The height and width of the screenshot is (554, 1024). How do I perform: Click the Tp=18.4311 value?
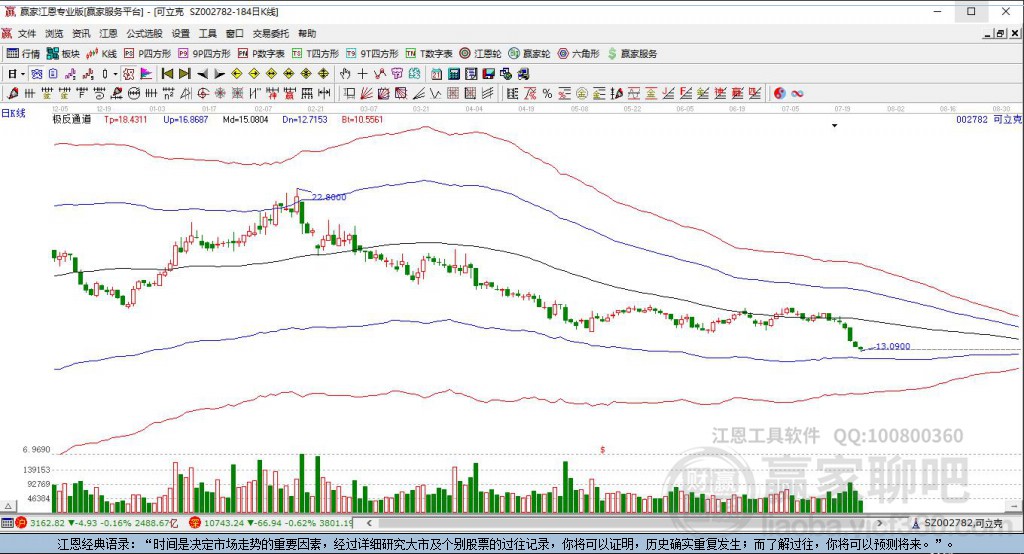click(125, 120)
